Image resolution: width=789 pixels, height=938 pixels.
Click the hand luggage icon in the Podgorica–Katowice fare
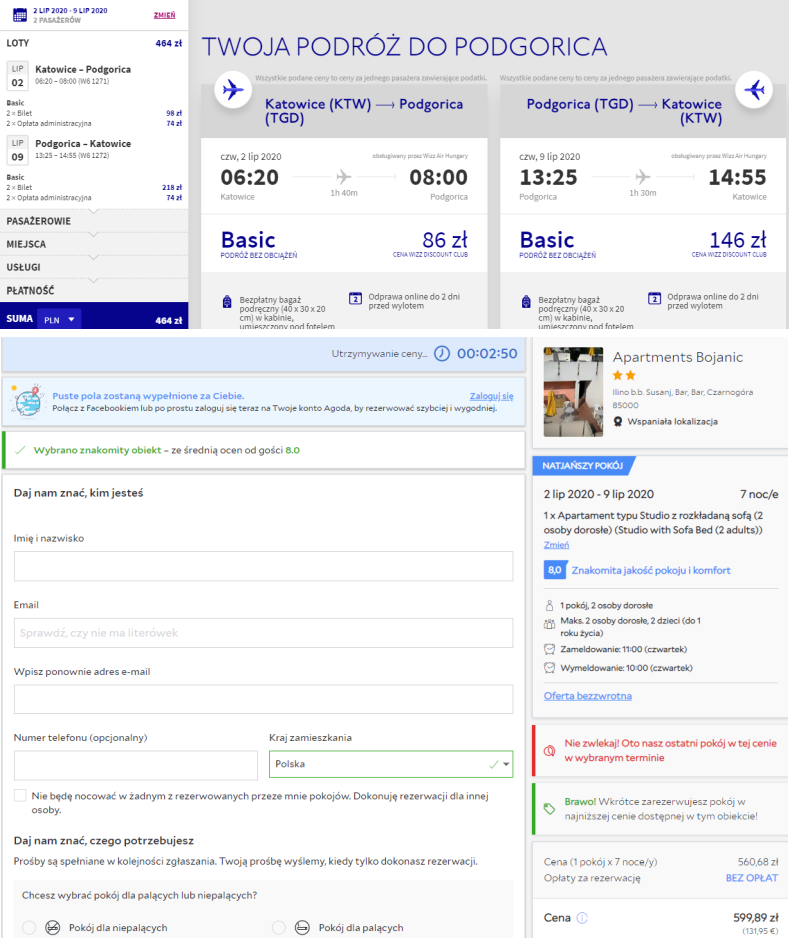tap(526, 302)
